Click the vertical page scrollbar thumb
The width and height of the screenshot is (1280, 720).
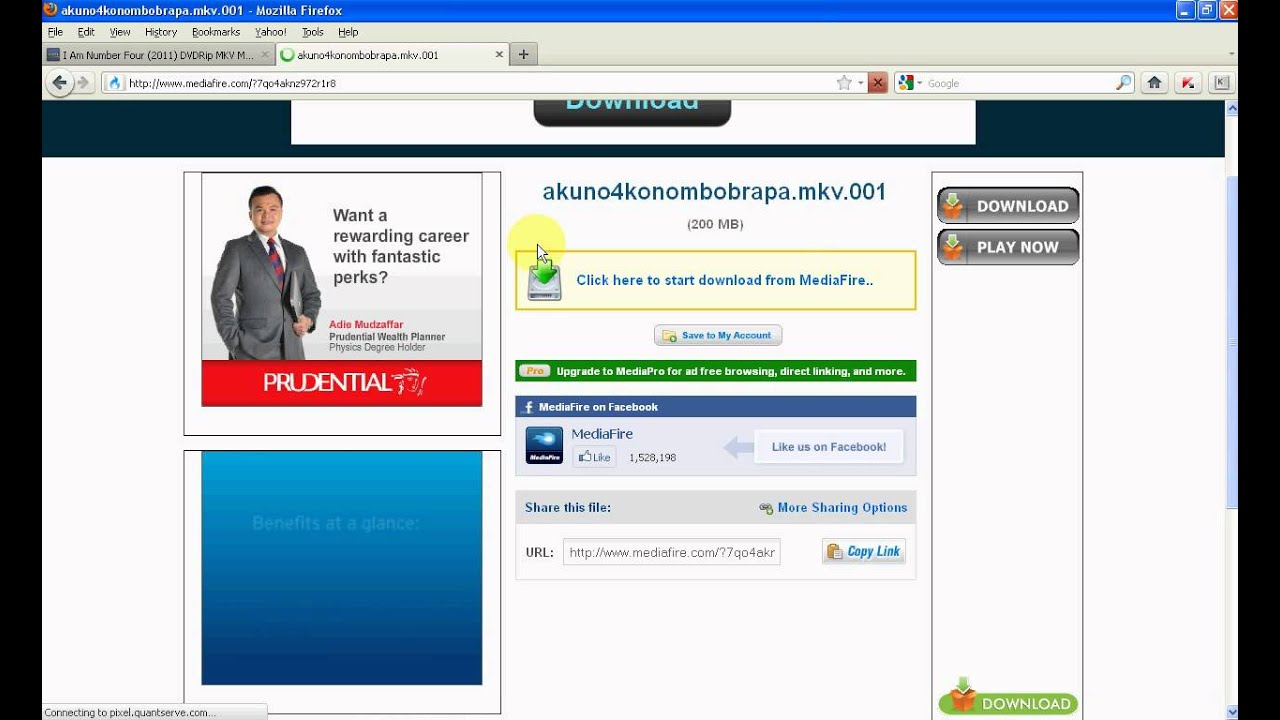[x=1231, y=345]
